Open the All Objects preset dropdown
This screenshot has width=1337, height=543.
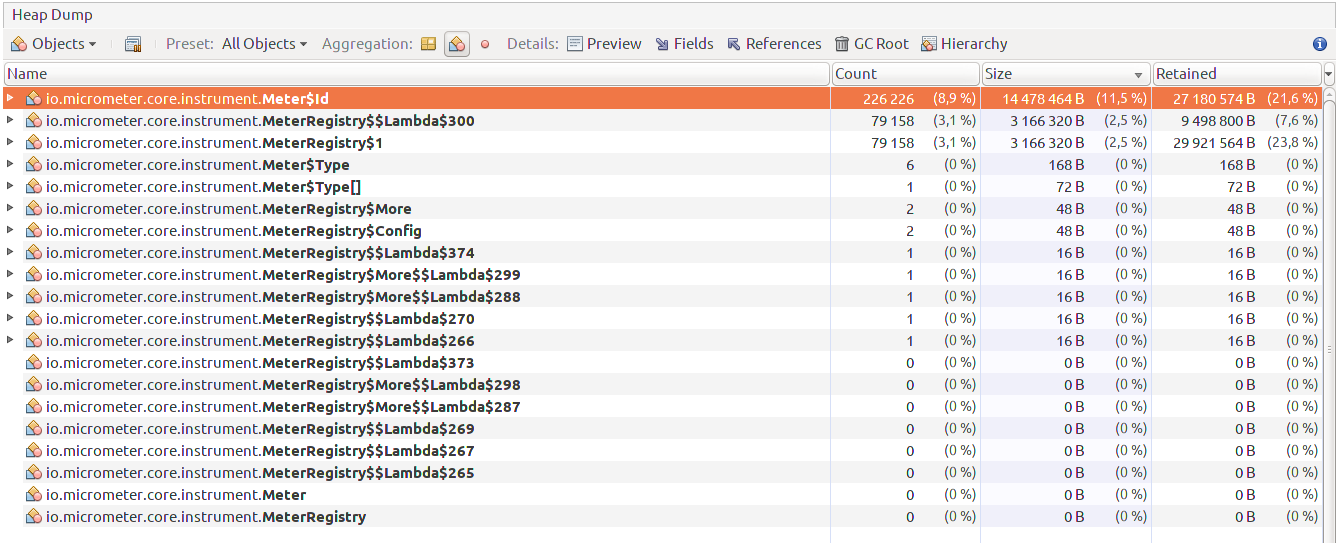tap(264, 44)
